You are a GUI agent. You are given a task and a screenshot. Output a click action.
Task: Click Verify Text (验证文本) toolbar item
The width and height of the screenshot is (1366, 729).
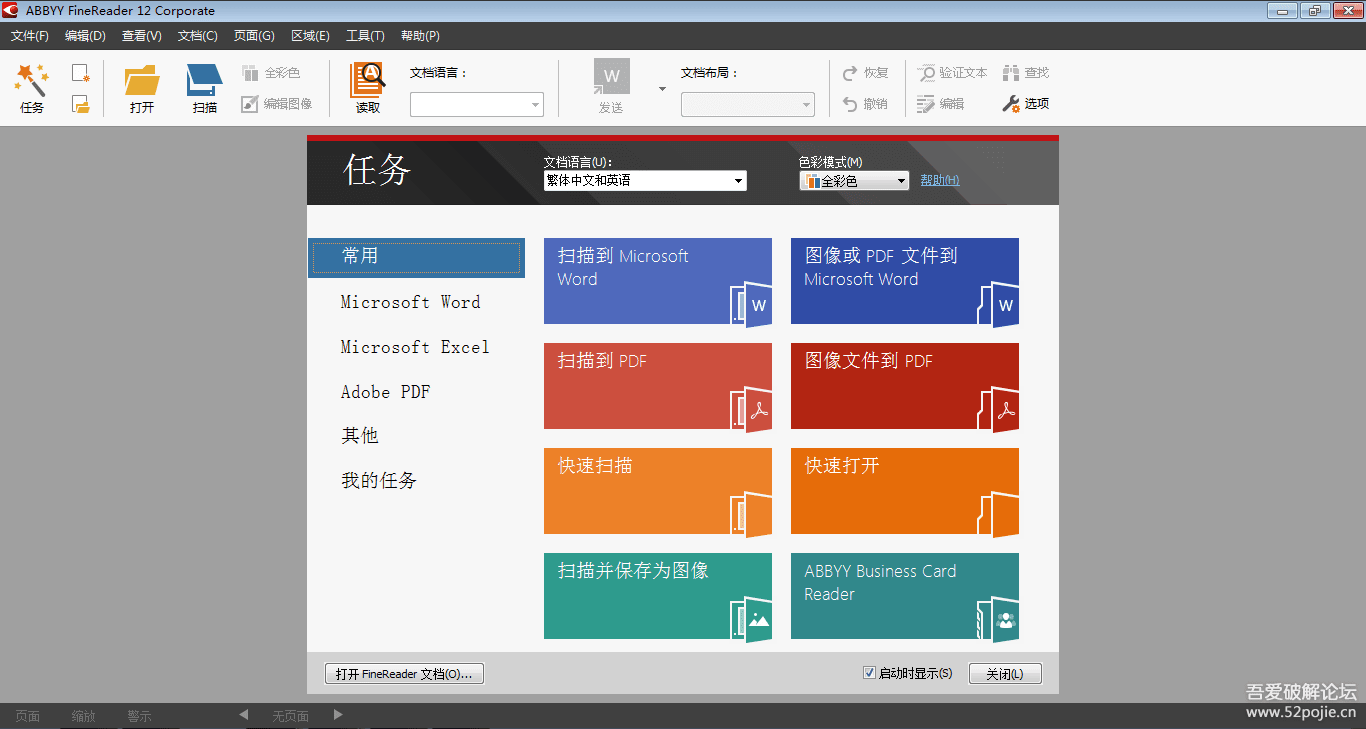click(x=953, y=73)
